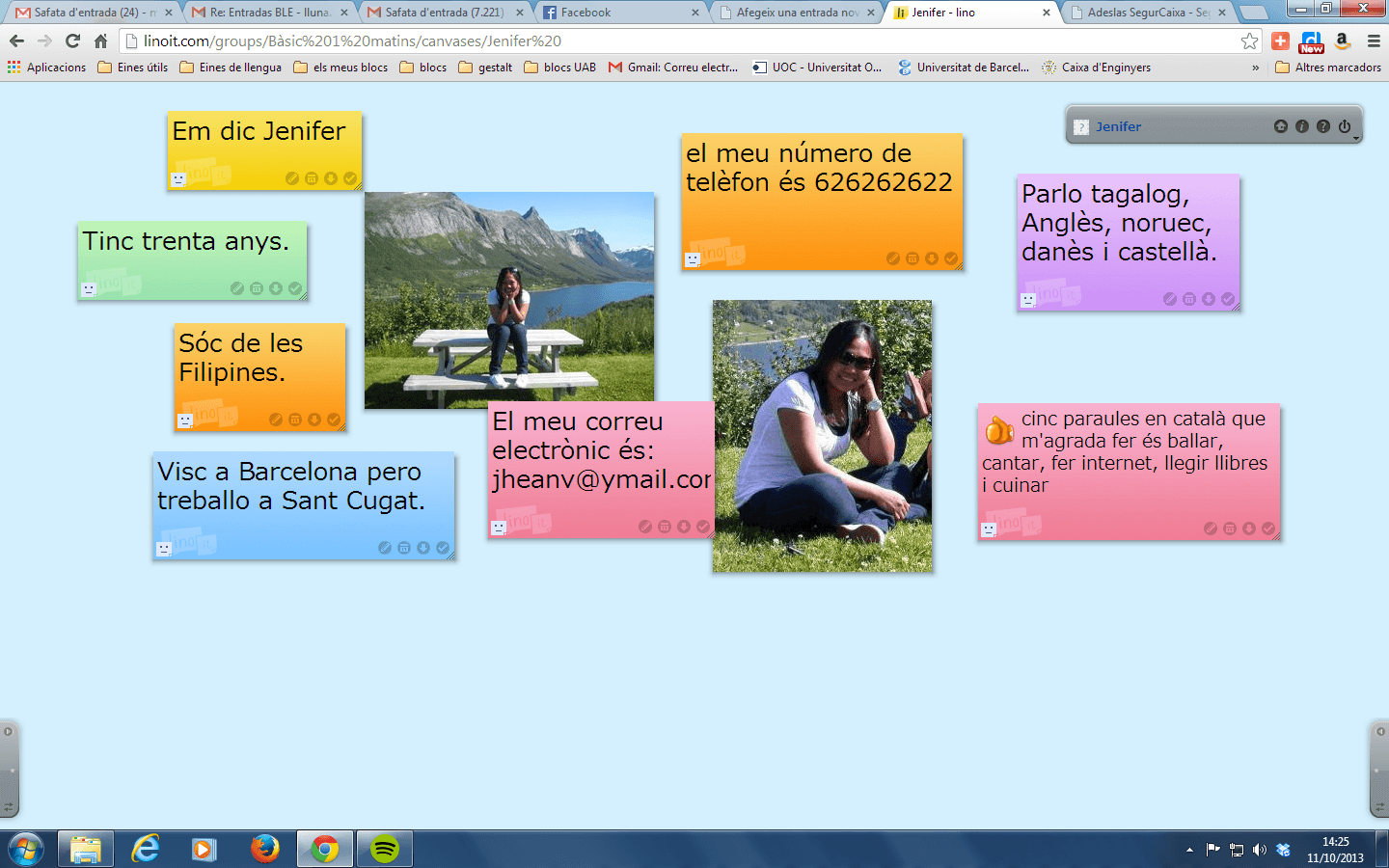
Task: Click the help question mark icon
Action: (1322, 126)
